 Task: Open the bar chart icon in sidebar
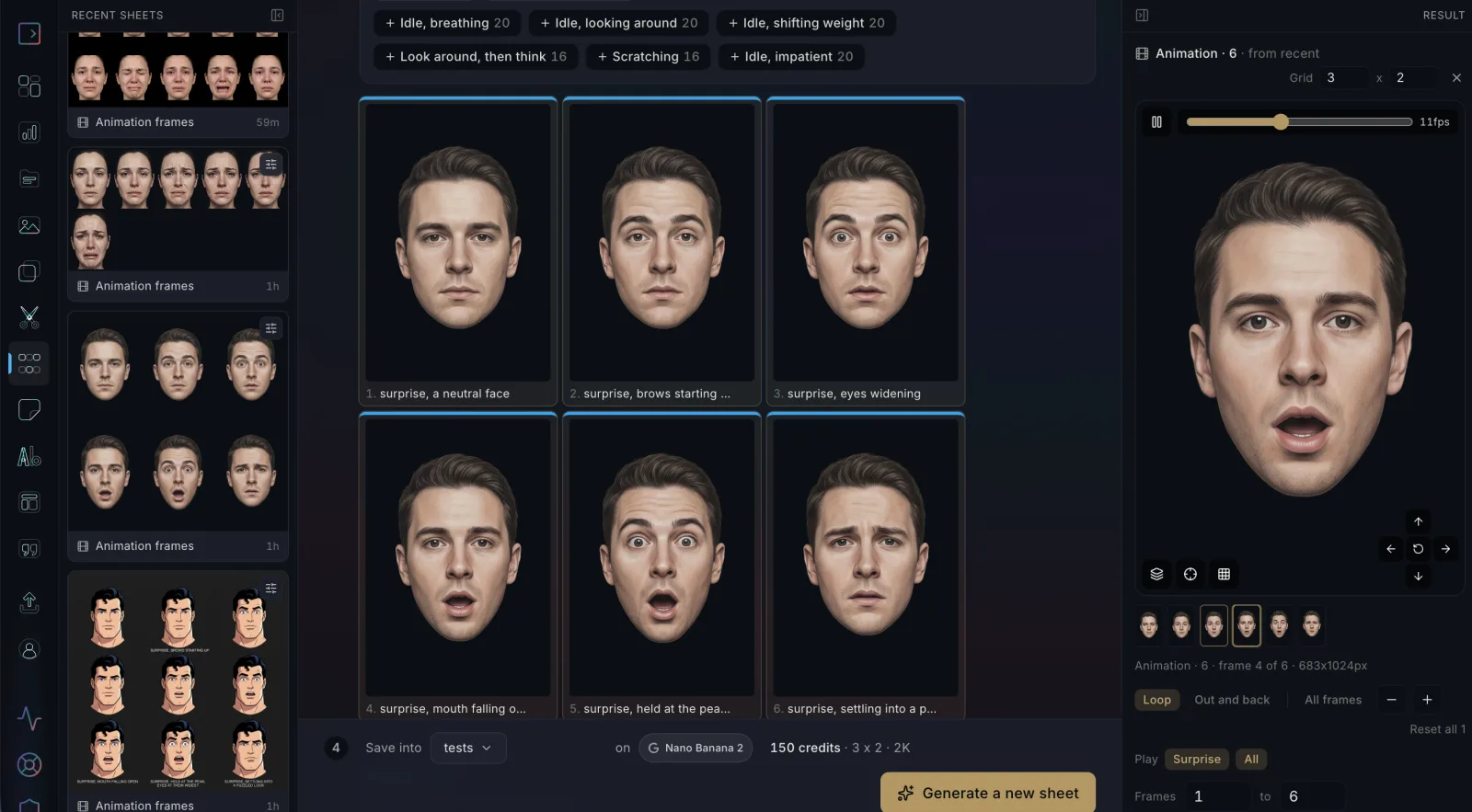[x=29, y=132]
